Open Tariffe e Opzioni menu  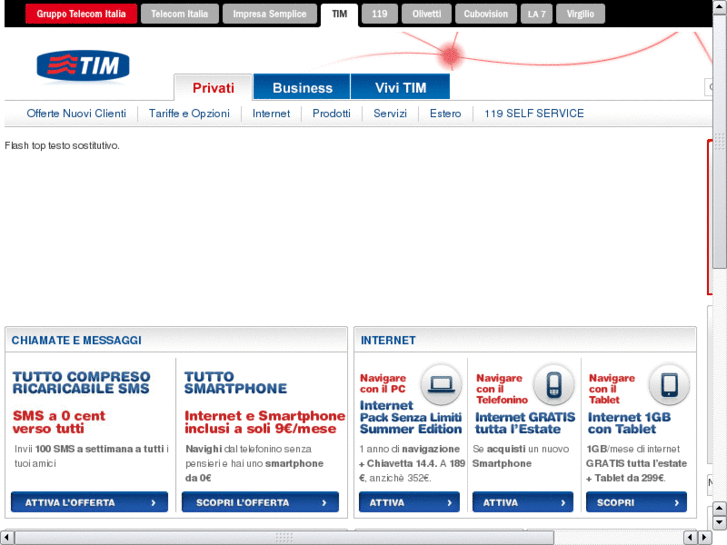189,113
